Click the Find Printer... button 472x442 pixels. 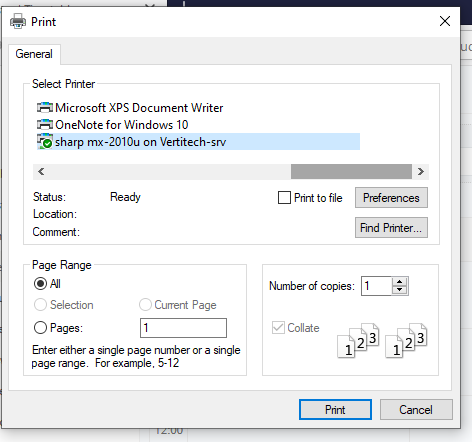click(x=391, y=228)
